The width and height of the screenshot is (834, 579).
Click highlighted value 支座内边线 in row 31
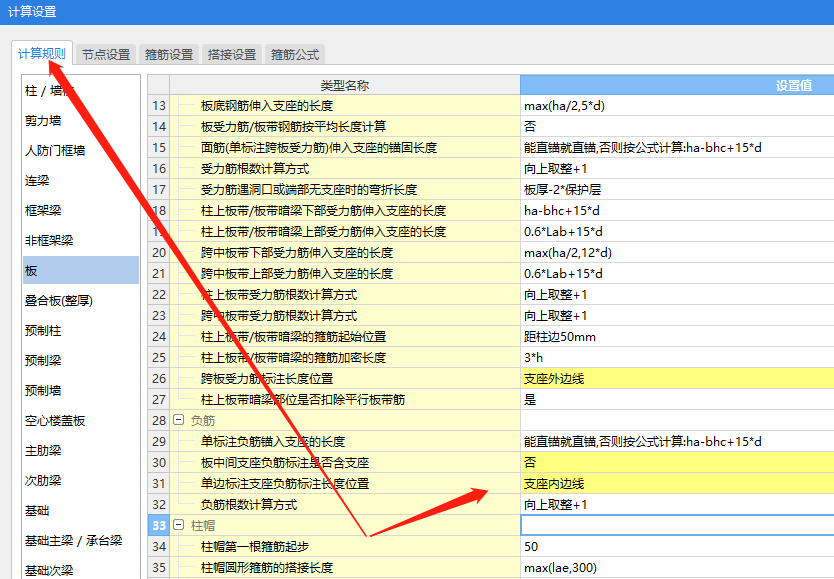[677, 483]
